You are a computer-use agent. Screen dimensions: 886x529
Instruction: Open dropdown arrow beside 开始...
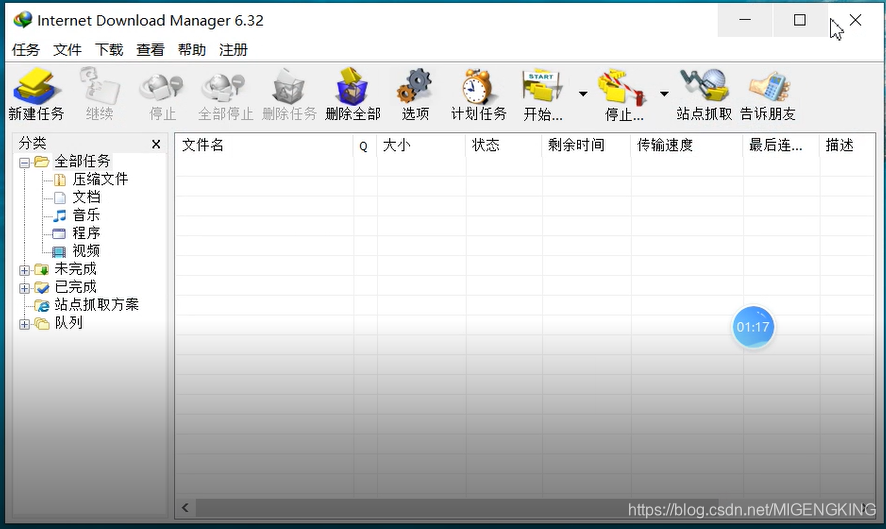(x=583, y=94)
